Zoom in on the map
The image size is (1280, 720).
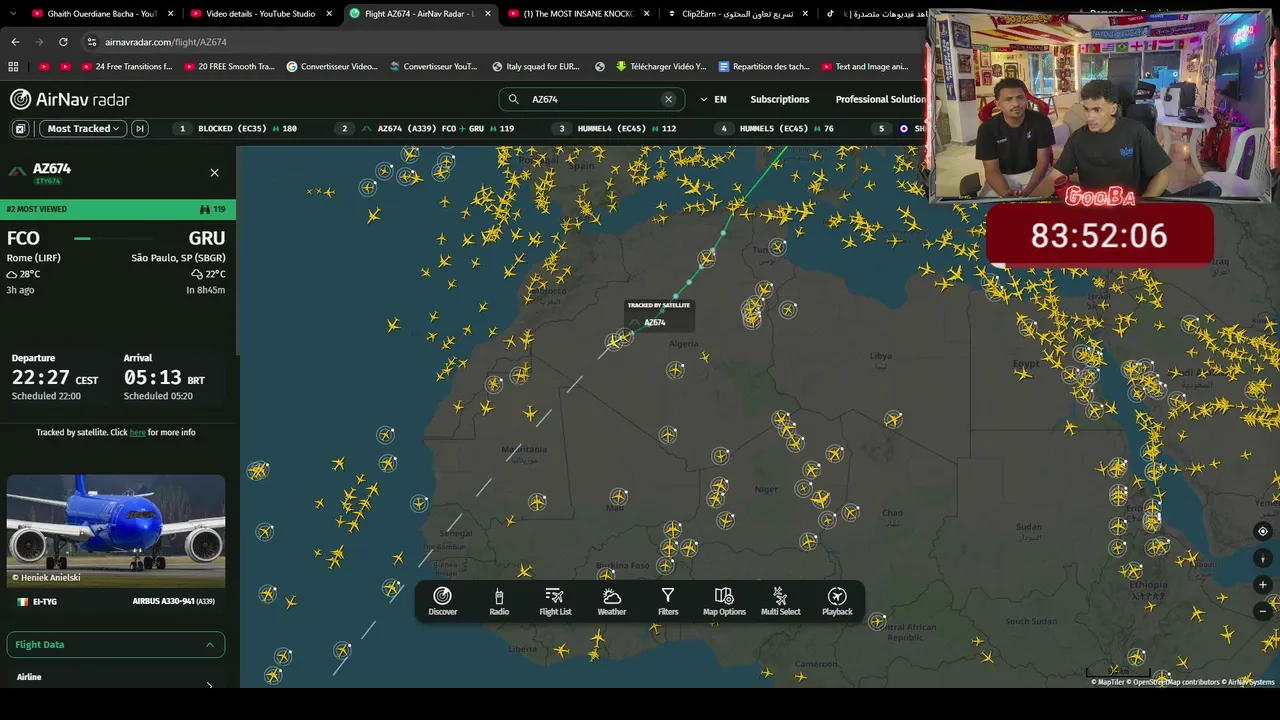coord(1263,584)
